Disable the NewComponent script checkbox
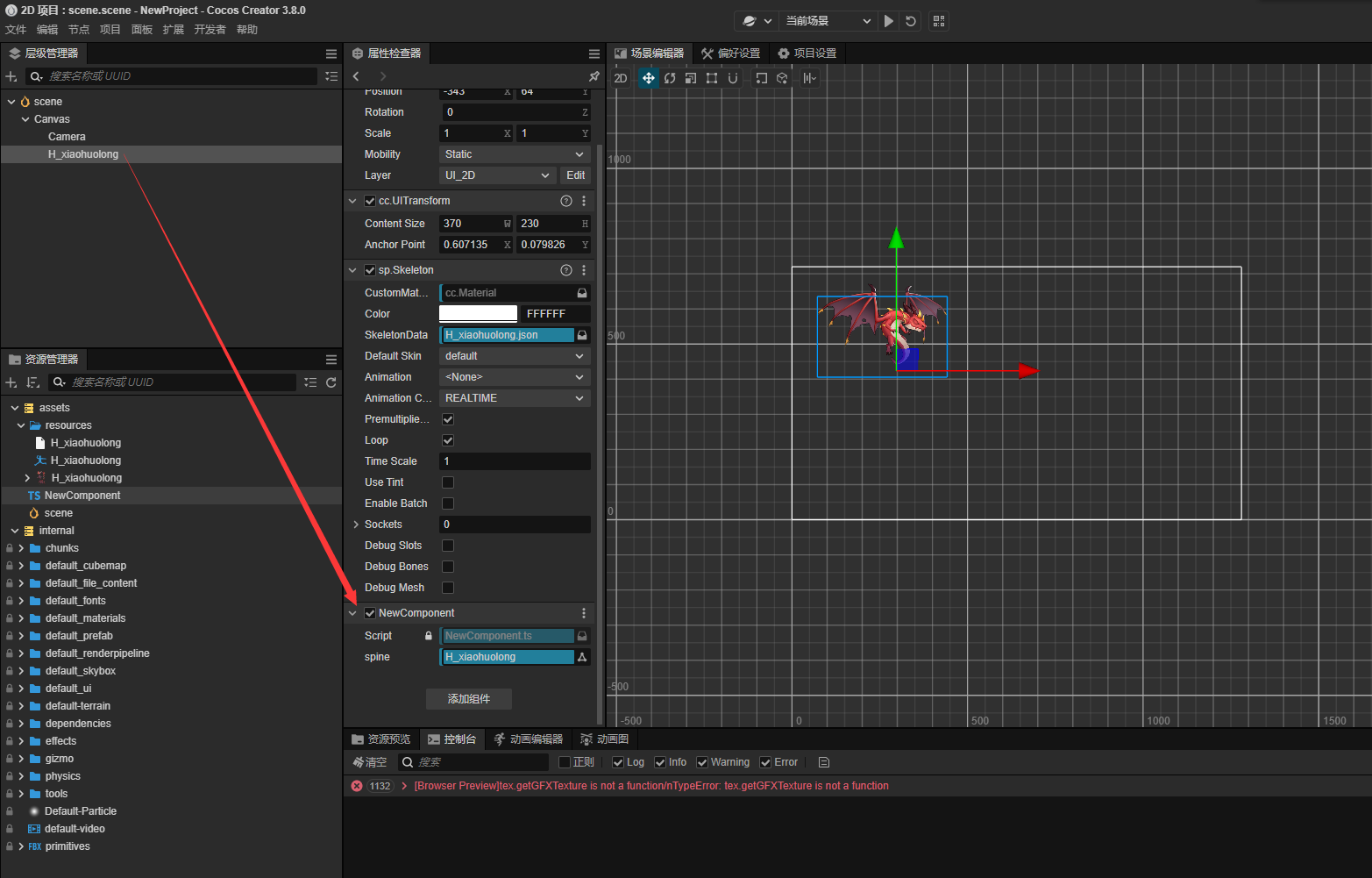This screenshot has width=1372, height=878. 370,613
